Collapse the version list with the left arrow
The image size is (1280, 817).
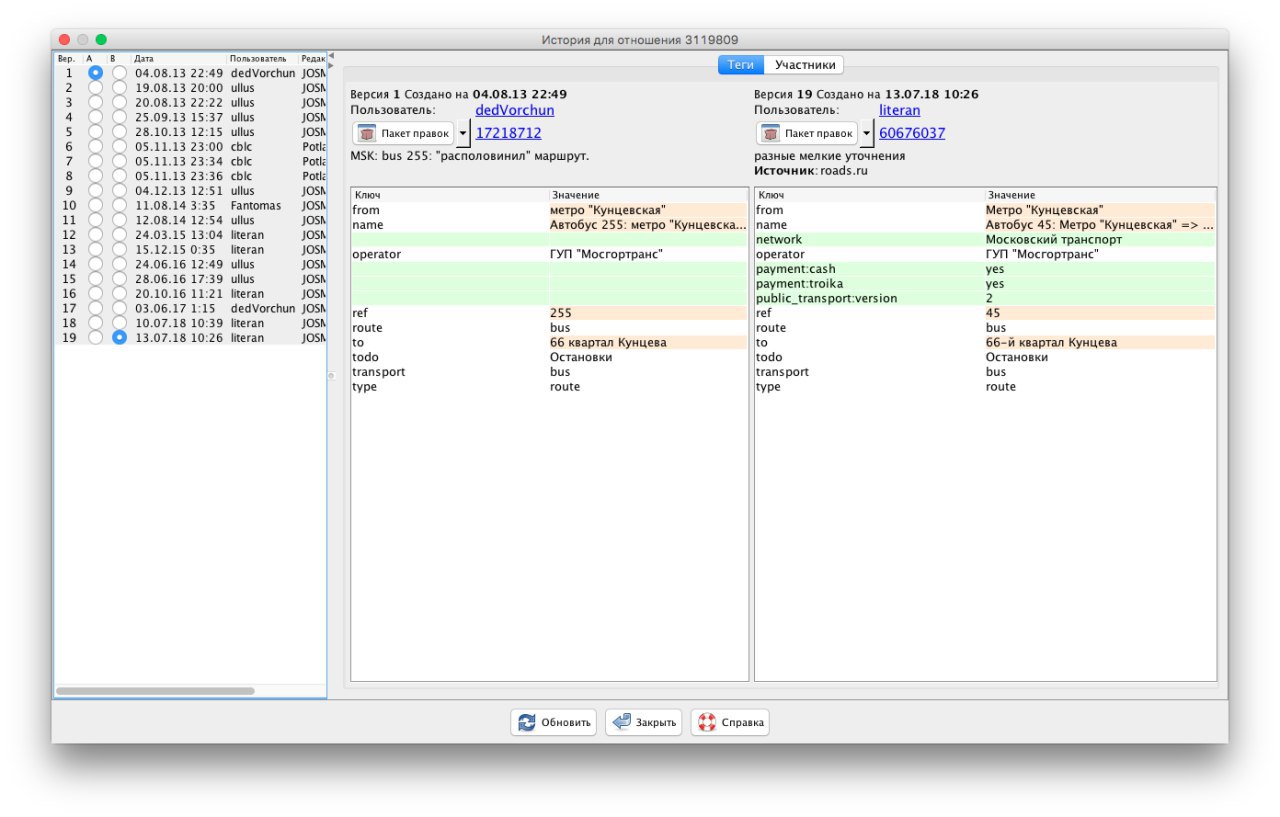331,55
